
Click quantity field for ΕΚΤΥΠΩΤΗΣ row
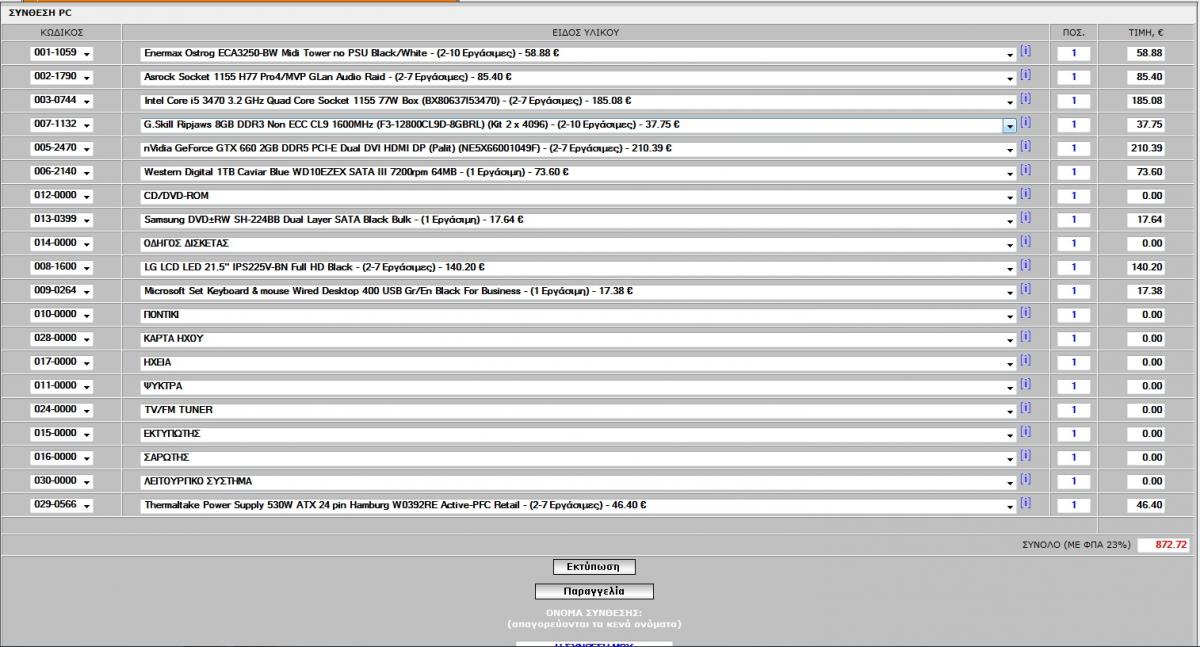tap(1074, 433)
